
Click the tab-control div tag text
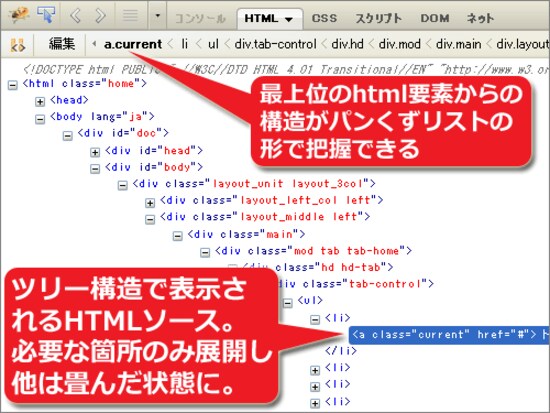click(x=356, y=284)
